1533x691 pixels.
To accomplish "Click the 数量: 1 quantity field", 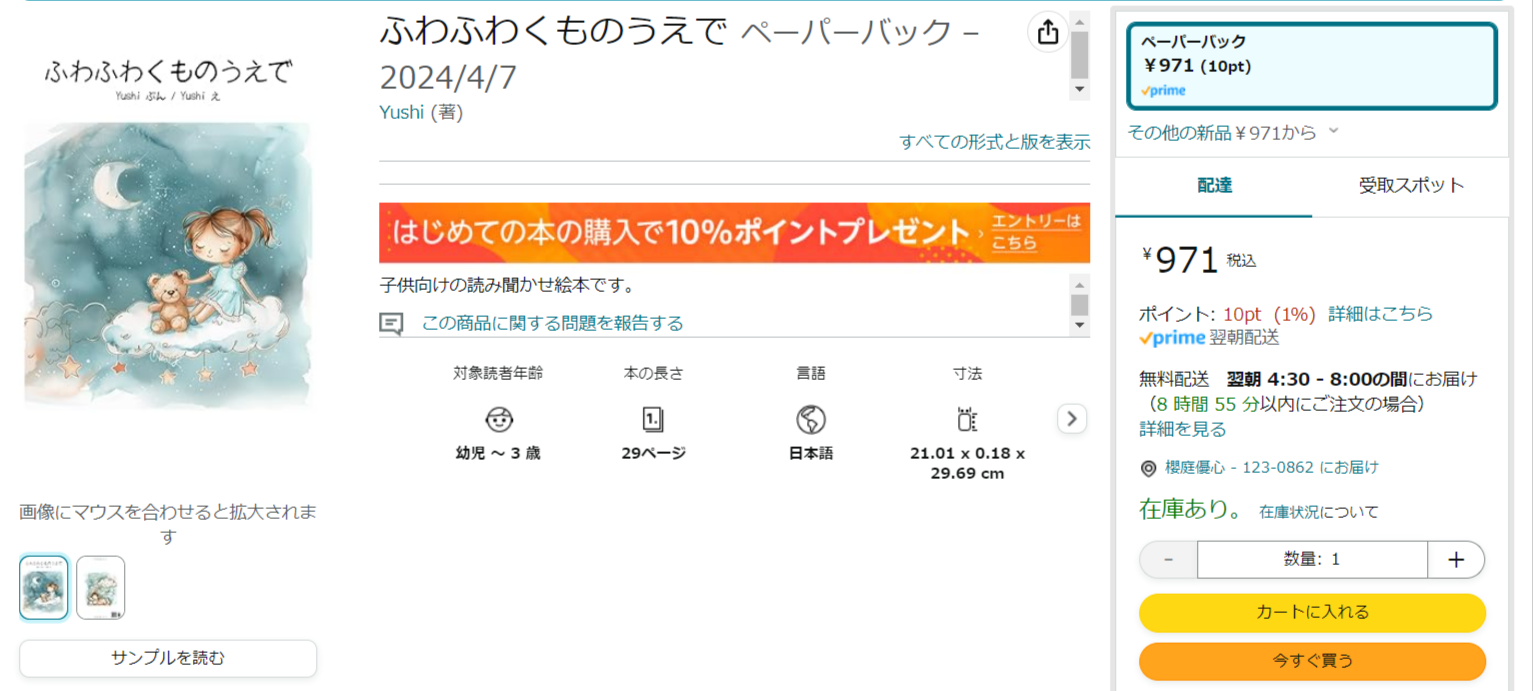I will tap(1312, 560).
